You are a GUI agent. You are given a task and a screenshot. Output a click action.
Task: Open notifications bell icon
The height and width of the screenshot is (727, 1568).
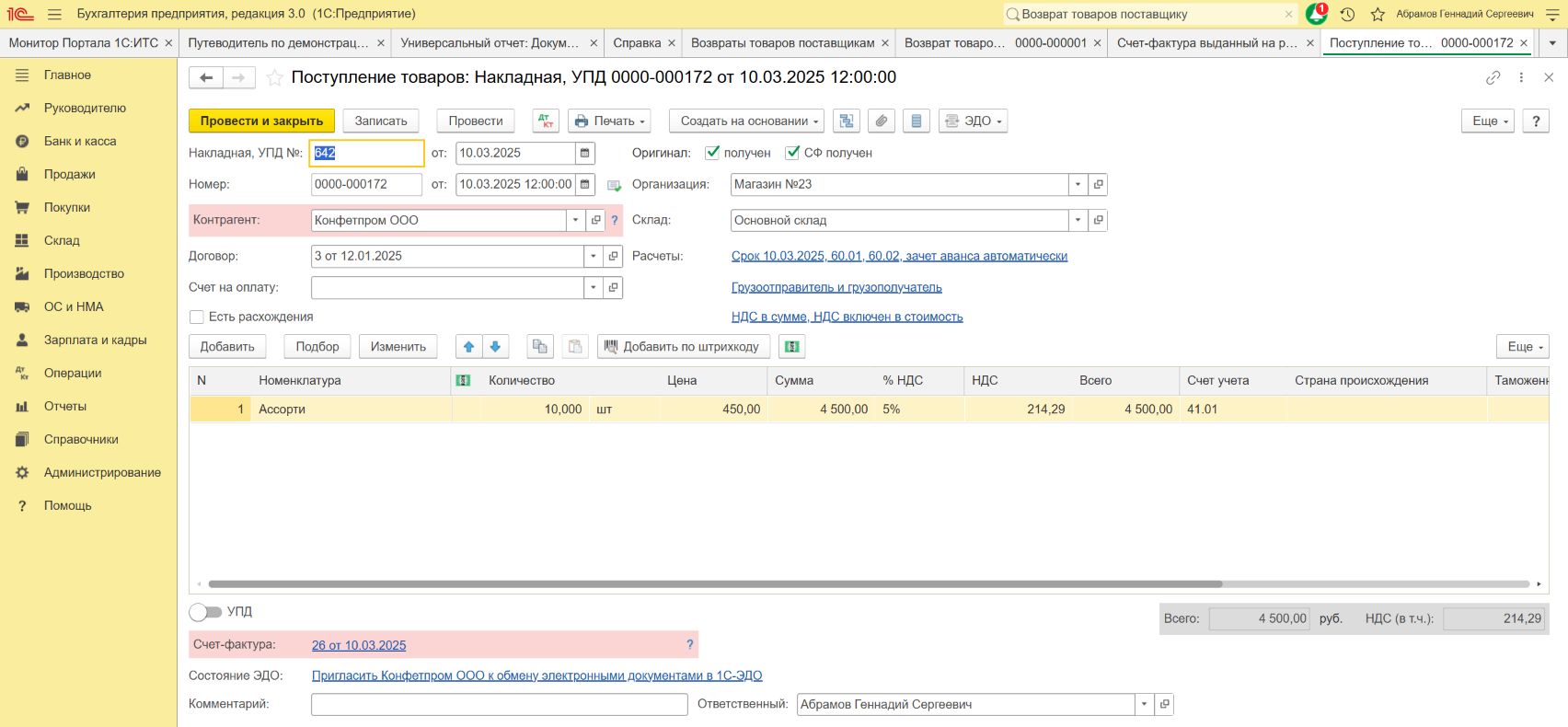[x=1317, y=14]
